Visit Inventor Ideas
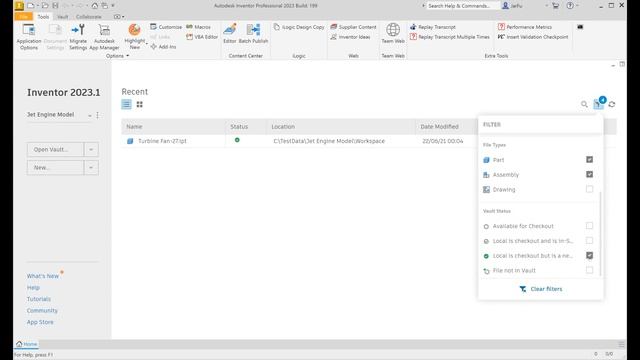This screenshot has height=360, width=640. pyautogui.click(x=350, y=37)
